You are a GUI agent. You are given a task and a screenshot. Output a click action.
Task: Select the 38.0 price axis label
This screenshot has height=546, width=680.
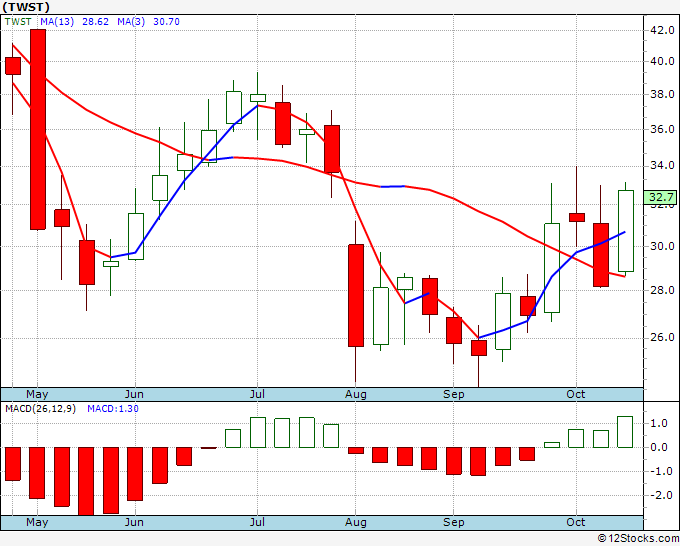point(663,94)
